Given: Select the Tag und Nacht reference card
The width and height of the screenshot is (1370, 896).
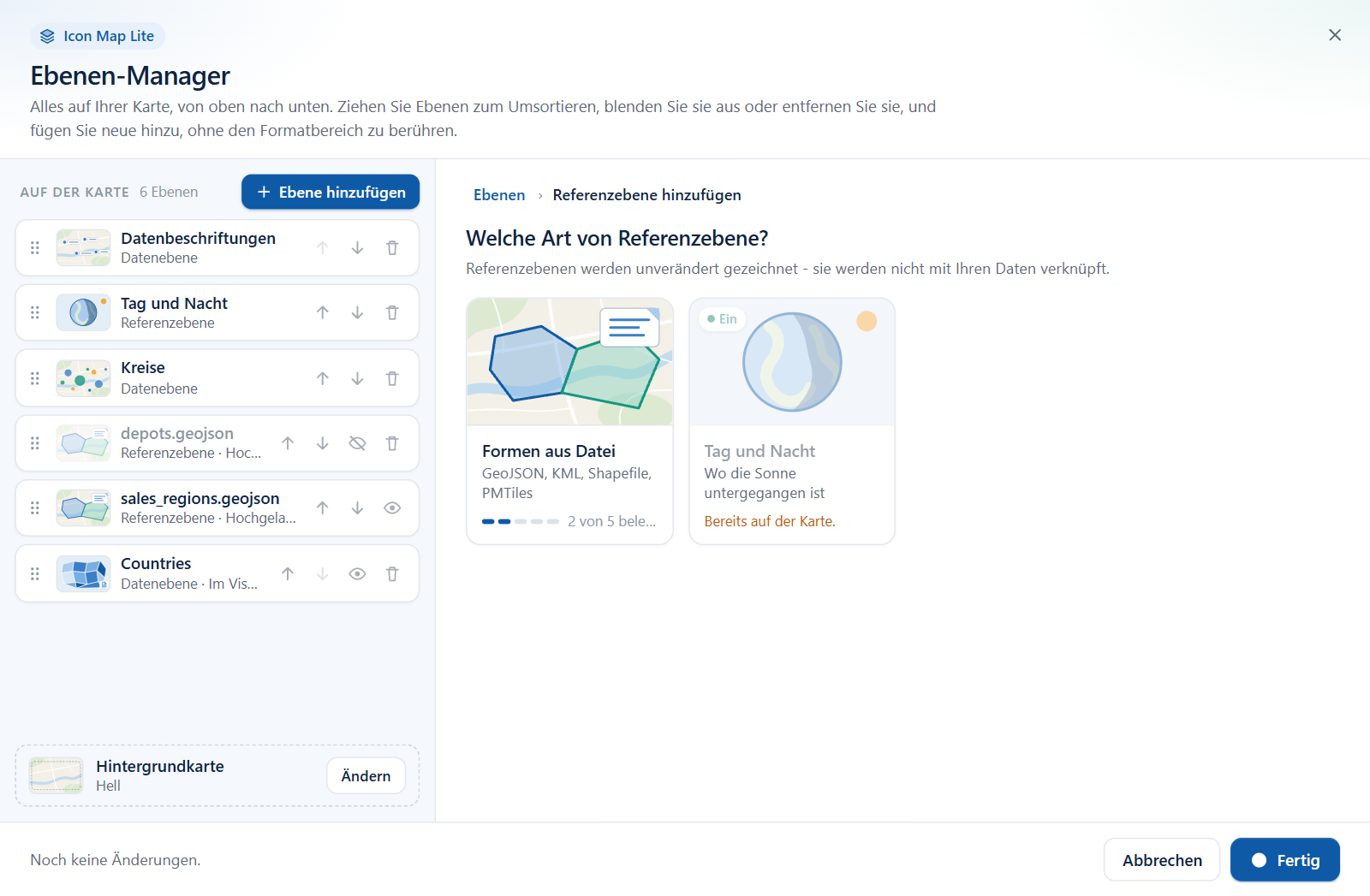Looking at the screenshot, I should pyautogui.click(x=792, y=421).
